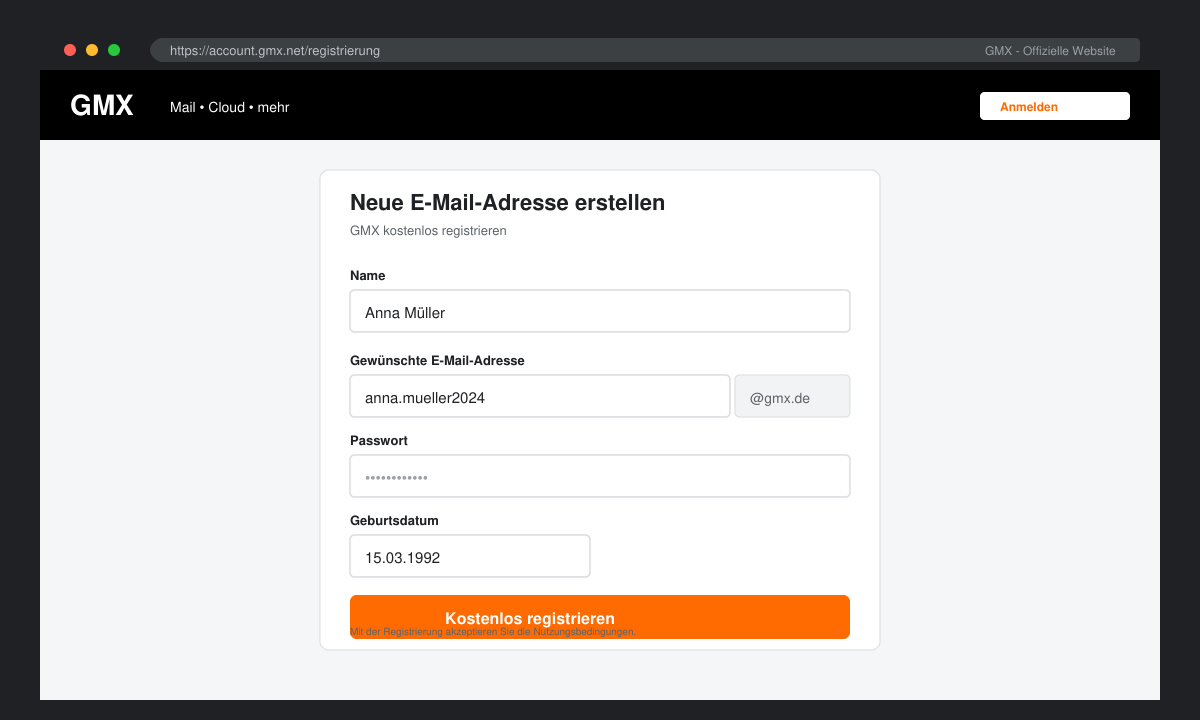The width and height of the screenshot is (1200, 720).
Task: Click the desired email address field
Action: point(540,396)
